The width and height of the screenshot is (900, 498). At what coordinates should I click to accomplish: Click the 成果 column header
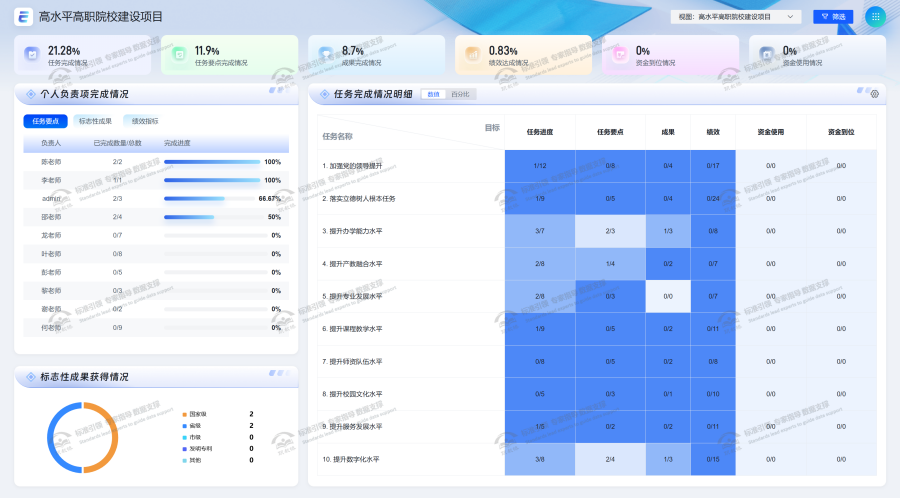point(668,132)
